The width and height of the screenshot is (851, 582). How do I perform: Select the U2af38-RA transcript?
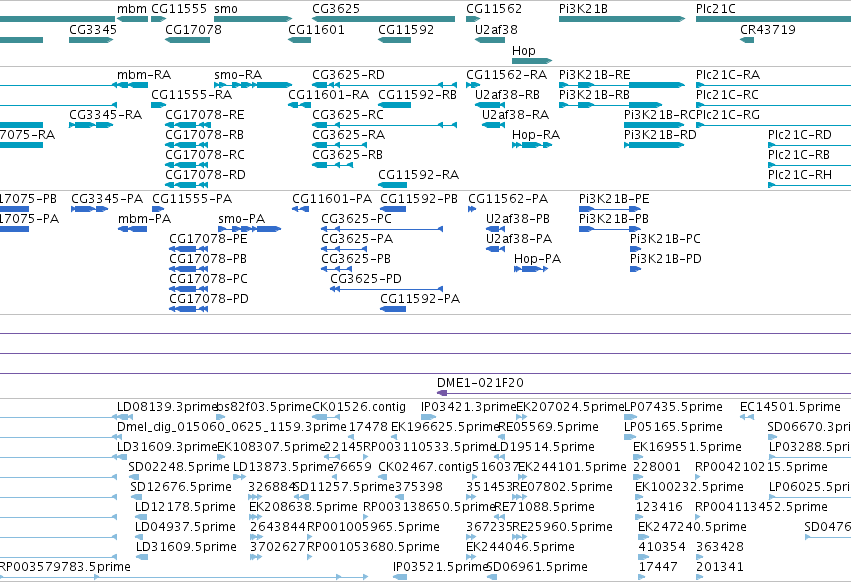[x=493, y=125]
